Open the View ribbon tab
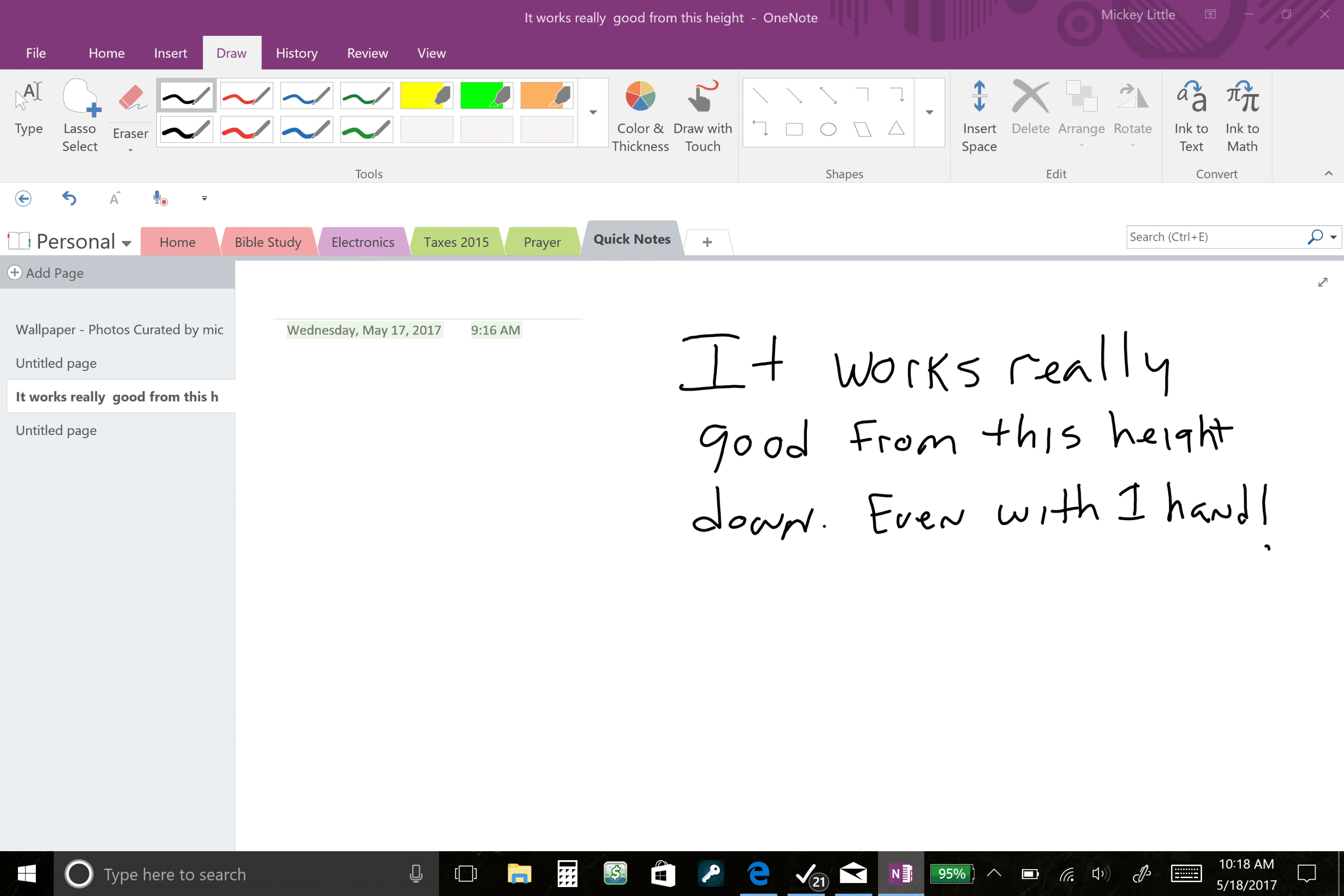 pos(432,53)
